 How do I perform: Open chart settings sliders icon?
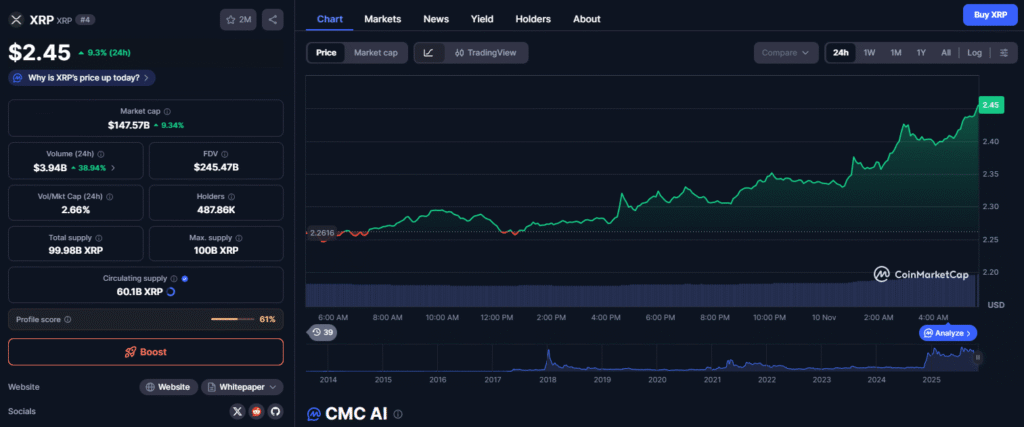pos(1004,53)
